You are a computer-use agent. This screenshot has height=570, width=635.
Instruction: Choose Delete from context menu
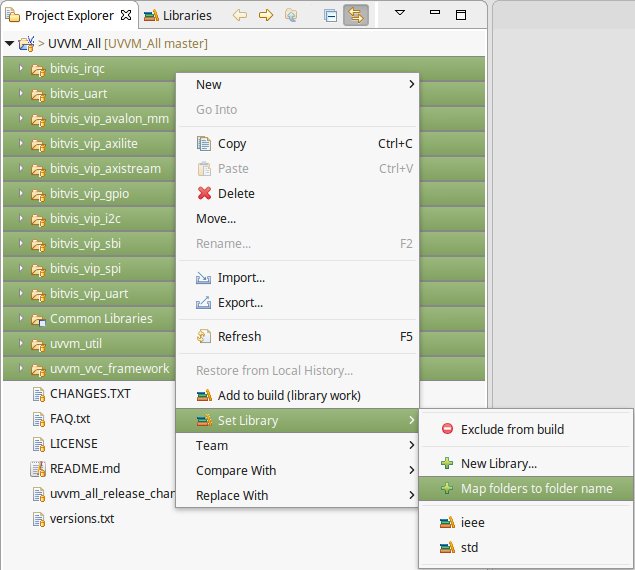click(297, 193)
